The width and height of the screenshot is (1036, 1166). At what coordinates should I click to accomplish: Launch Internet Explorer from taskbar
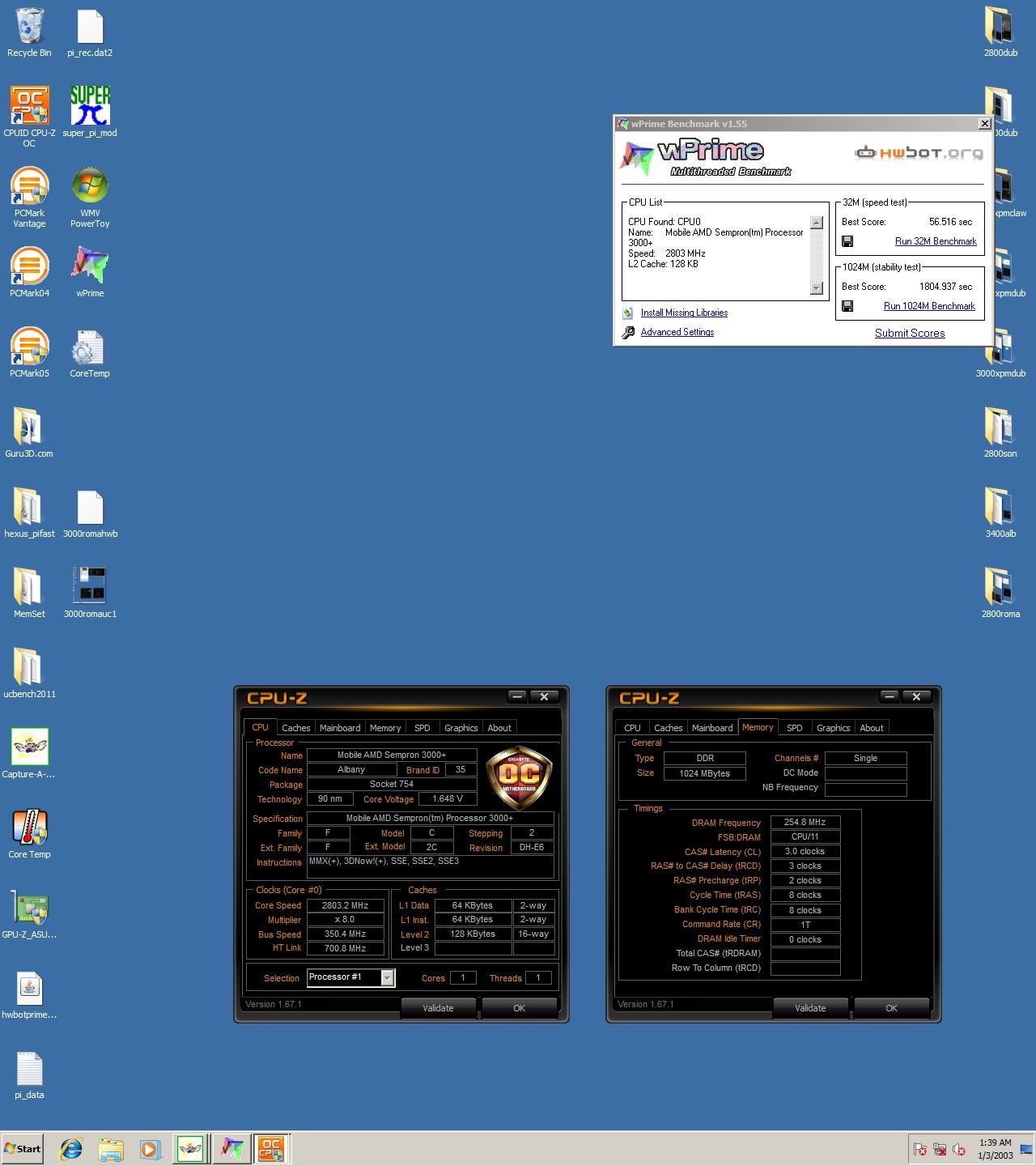pos(71,1149)
